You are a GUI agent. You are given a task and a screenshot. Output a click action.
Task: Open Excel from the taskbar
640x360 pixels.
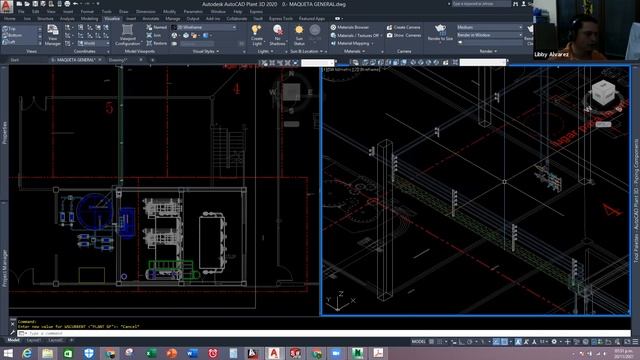(151, 353)
